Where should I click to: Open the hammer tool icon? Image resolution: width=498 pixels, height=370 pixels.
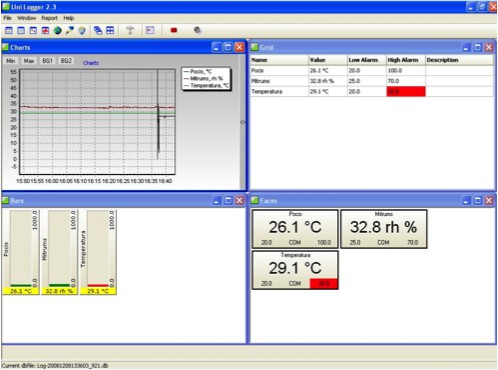tap(130, 31)
